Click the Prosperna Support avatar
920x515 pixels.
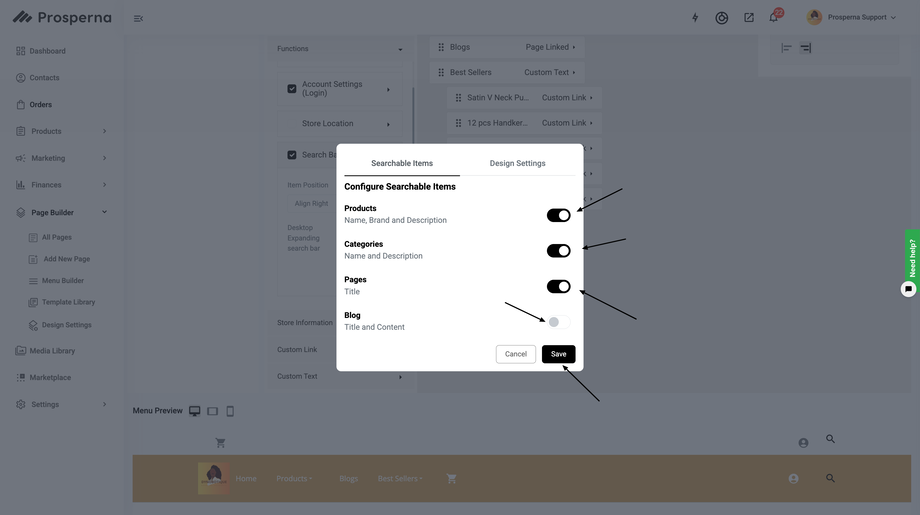click(814, 17)
